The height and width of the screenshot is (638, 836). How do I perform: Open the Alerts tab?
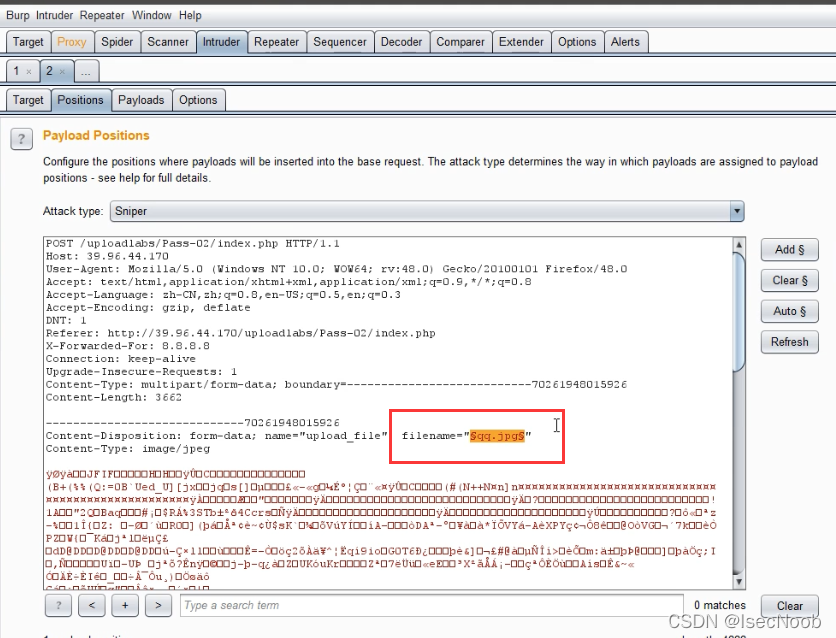point(625,42)
